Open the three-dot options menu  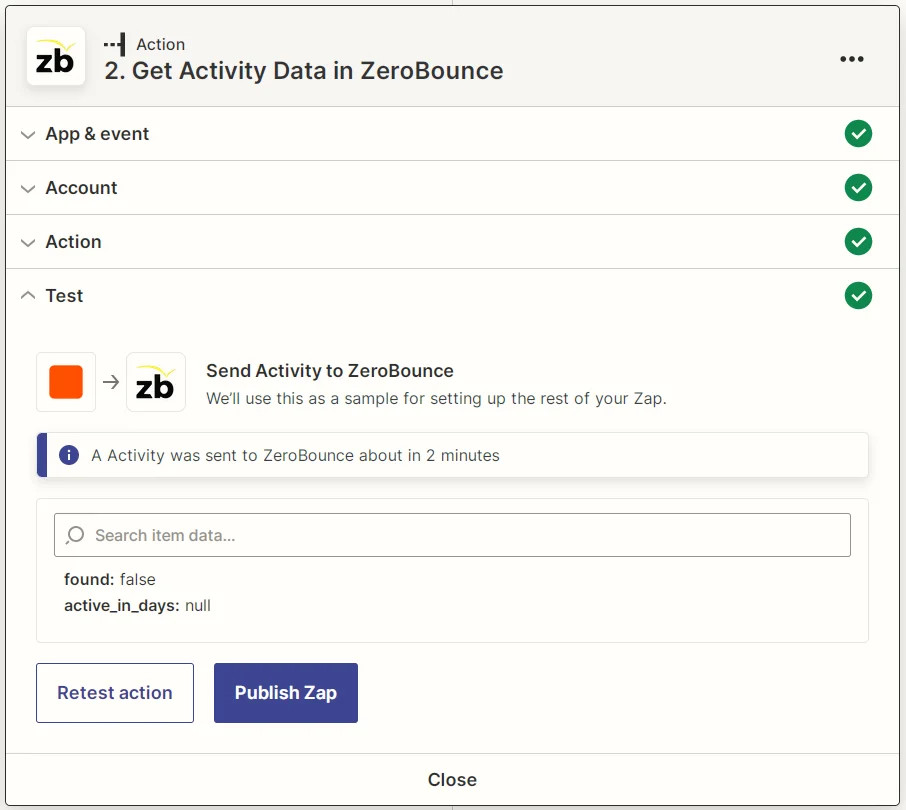(x=851, y=59)
